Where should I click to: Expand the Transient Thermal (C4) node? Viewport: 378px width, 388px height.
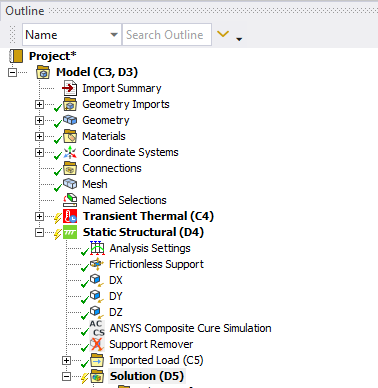tap(39, 216)
